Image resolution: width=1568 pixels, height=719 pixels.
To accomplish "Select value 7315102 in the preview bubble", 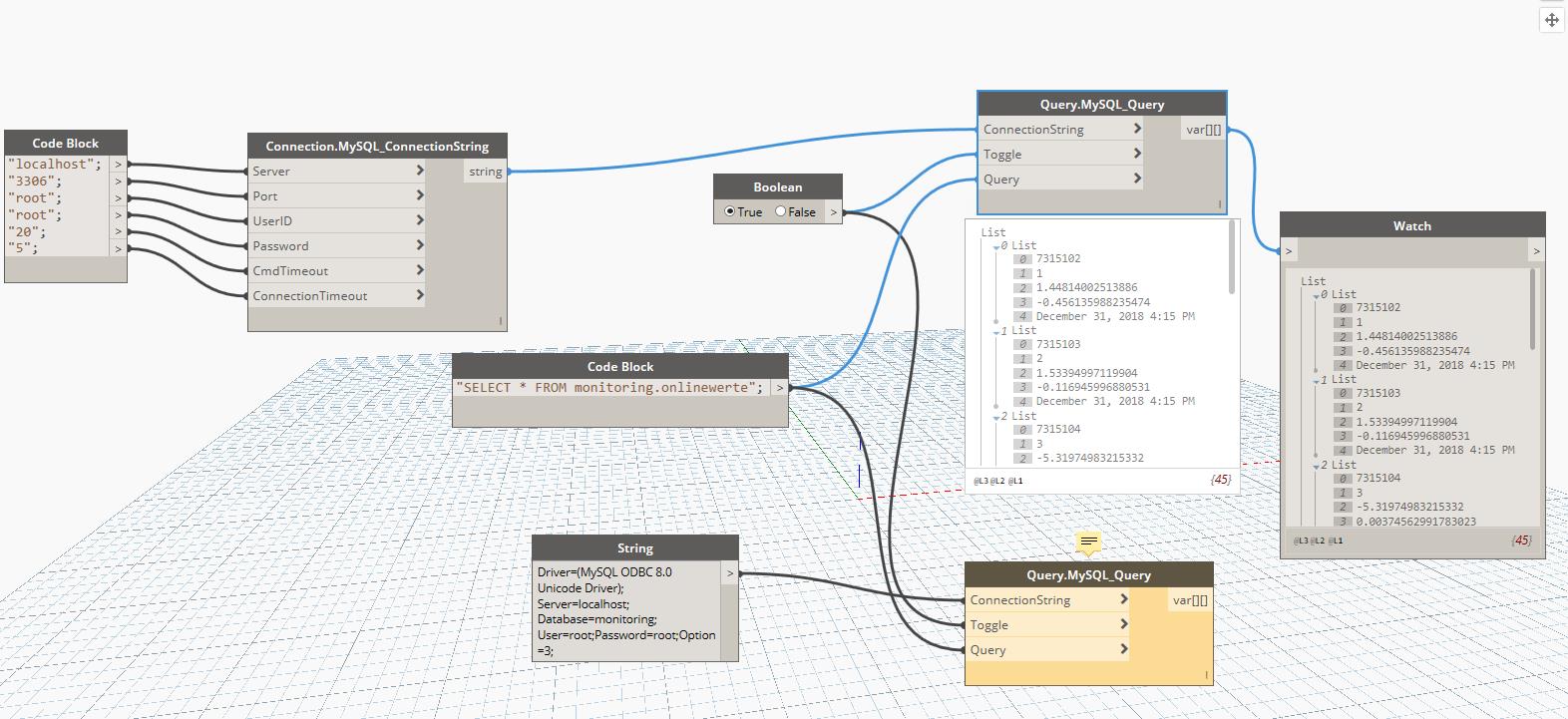I will point(1058,258).
